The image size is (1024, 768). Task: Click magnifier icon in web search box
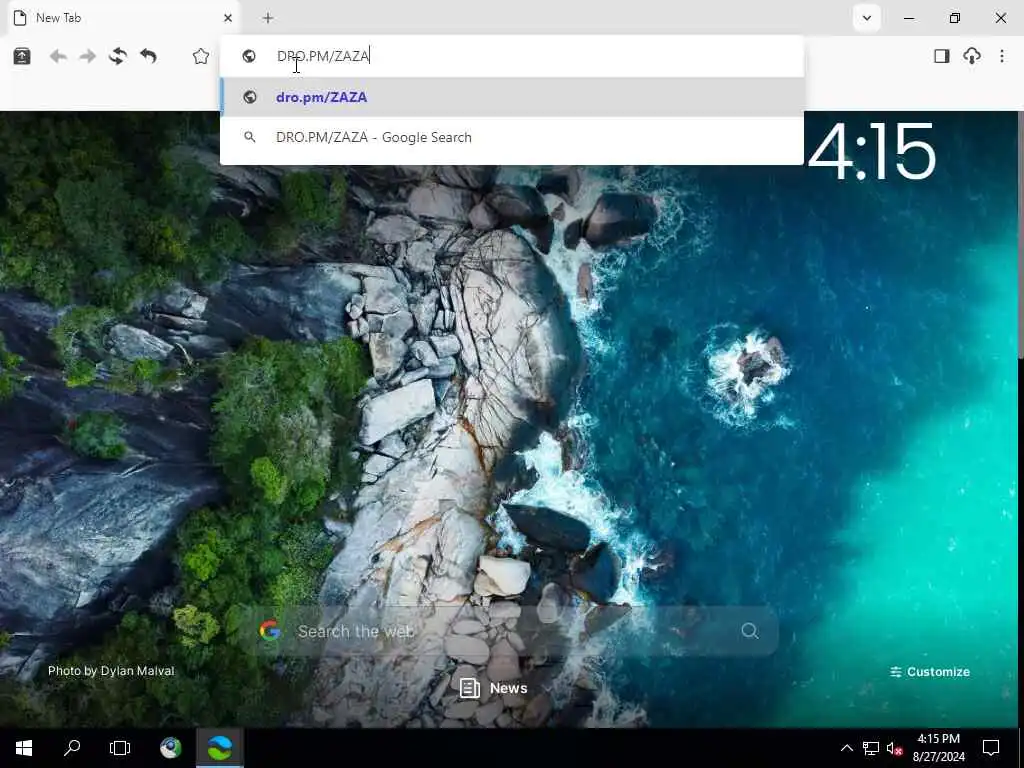[x=750, y=631]
